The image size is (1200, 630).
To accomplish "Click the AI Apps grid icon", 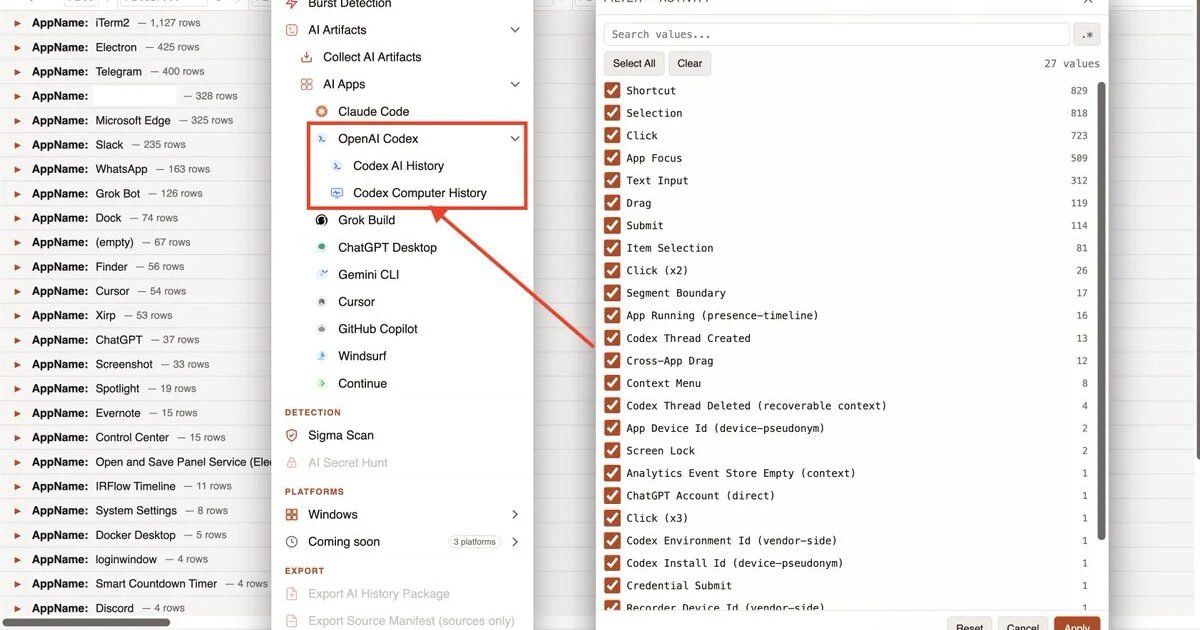I will (307, 85).
